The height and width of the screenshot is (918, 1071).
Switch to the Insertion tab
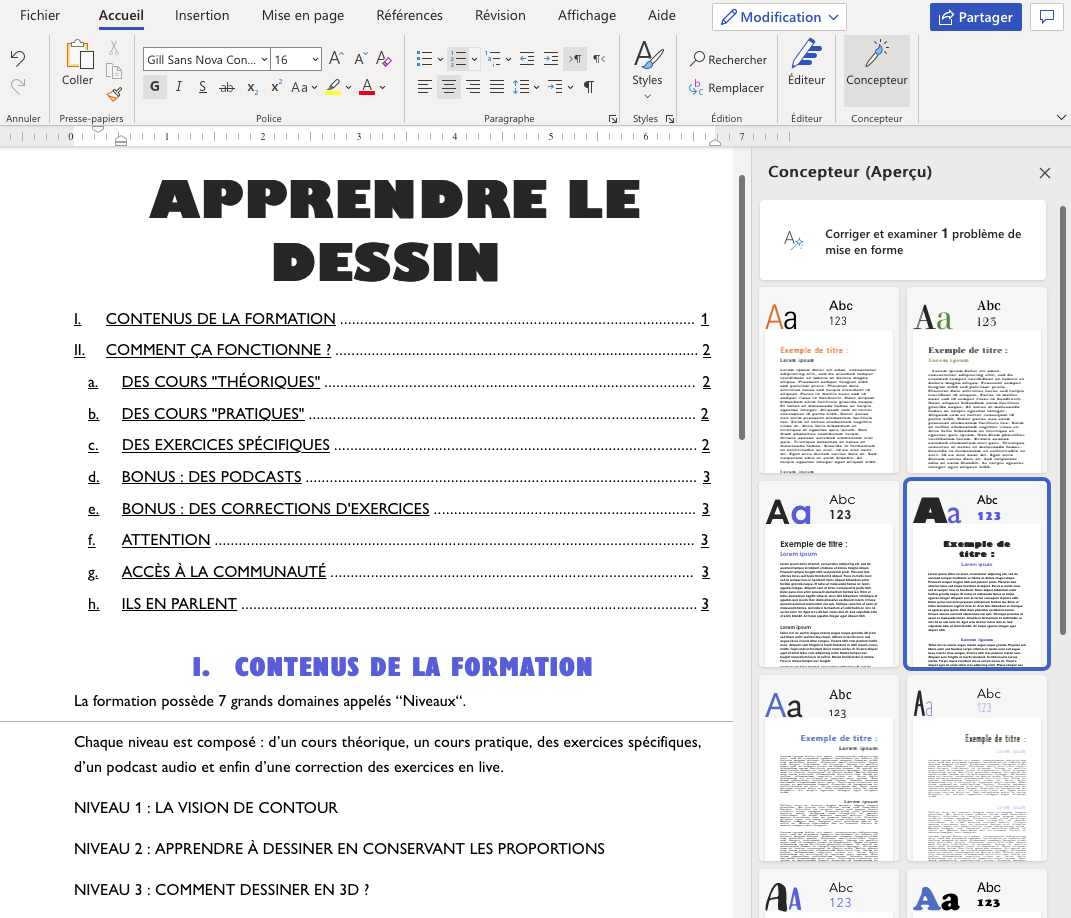point(202,15)
